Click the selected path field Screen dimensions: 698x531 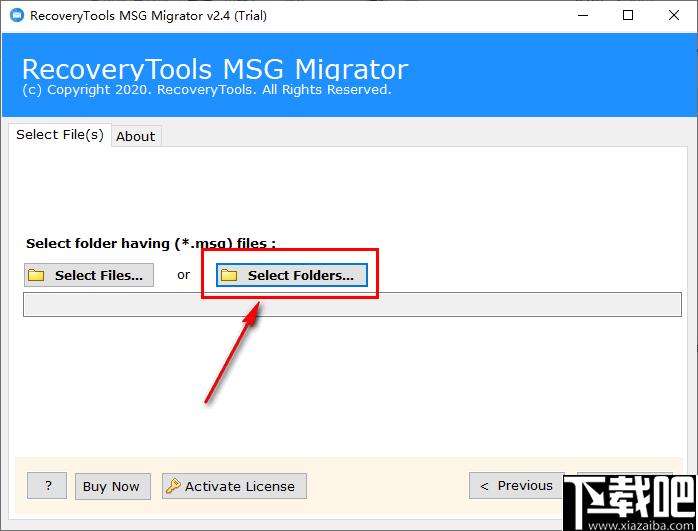point(352,304)
